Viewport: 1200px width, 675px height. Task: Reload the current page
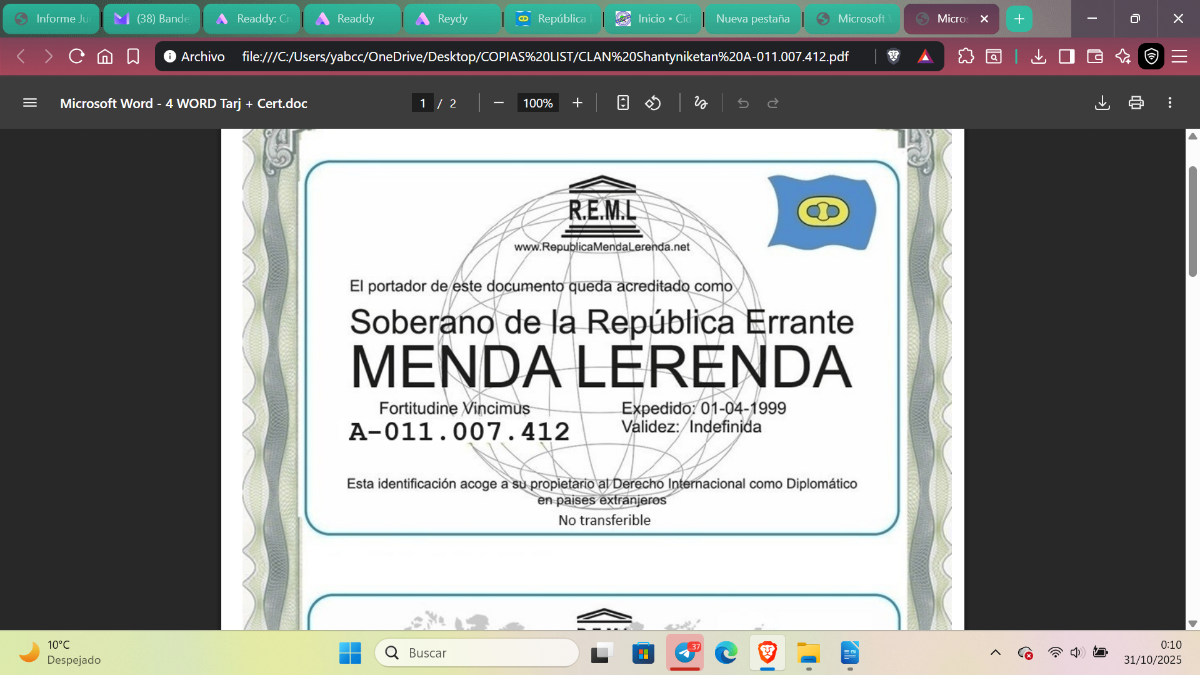point(76,57)
